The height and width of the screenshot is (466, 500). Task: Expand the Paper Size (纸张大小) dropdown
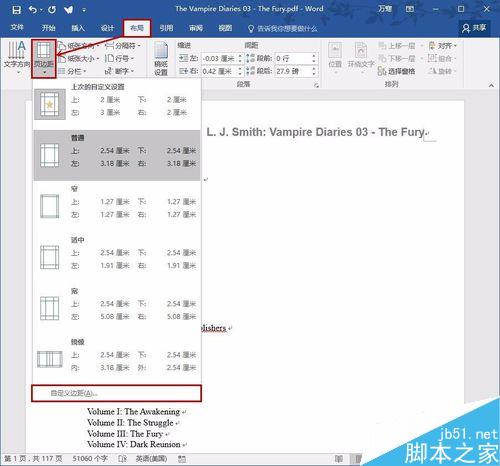pyautogui.click(x=79, y=59)
